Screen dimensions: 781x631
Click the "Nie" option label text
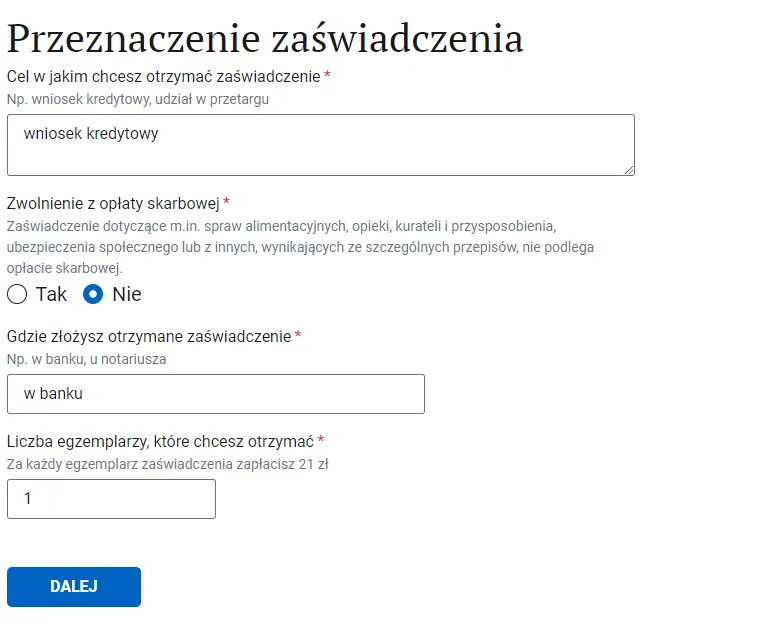coord(127,294)
